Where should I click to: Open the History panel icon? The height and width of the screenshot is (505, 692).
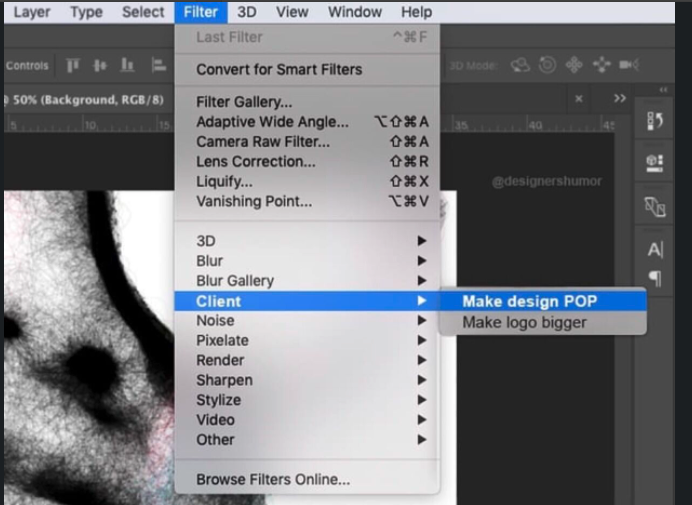(654, 121)
